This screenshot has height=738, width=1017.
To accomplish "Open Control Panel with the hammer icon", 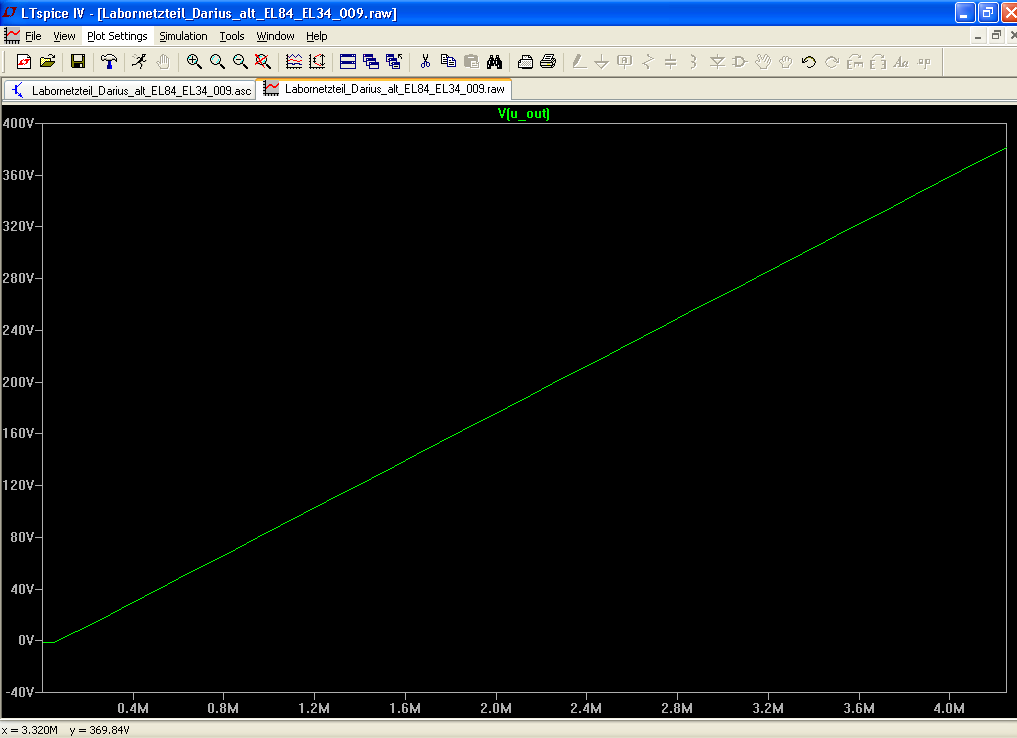I will (x=109, y=62).
